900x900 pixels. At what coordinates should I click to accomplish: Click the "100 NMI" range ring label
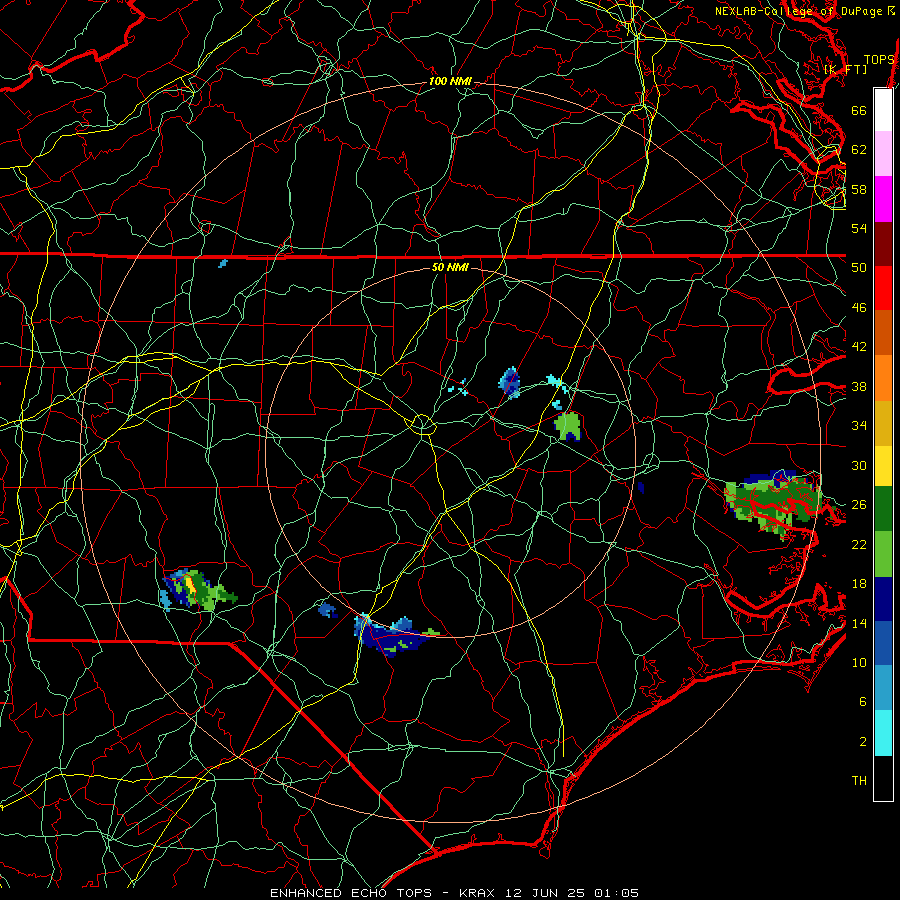[x=450, y=82]
